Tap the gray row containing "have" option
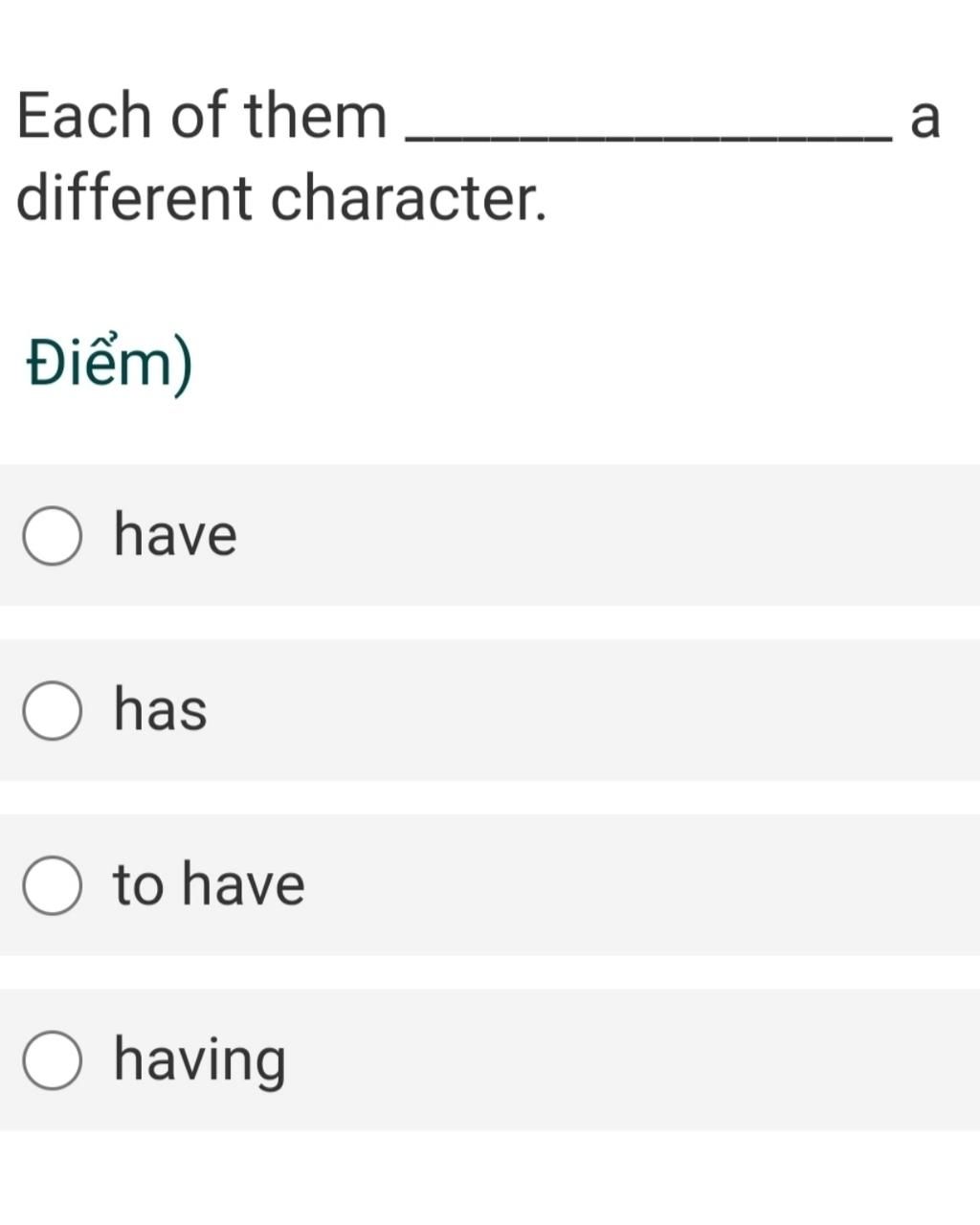Image resolution: width=980 pixels, height=1225 pixels. [490, 535]
